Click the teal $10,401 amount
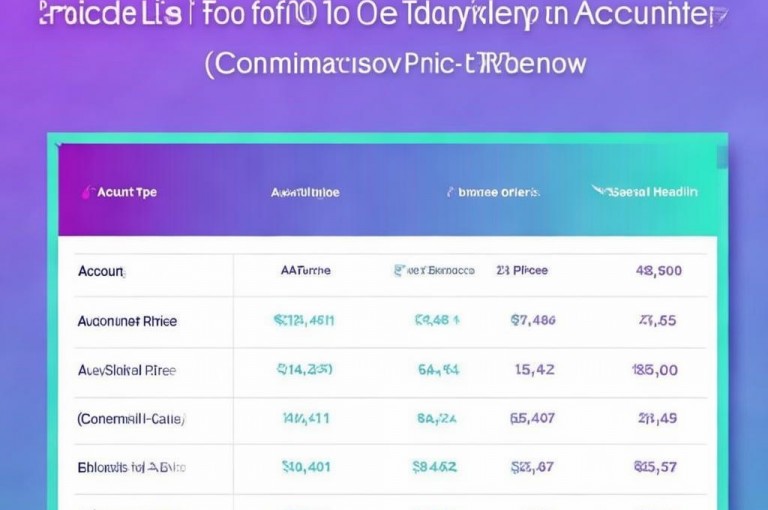768x510 pixels. pyautogui.click(x=306, y=467)
